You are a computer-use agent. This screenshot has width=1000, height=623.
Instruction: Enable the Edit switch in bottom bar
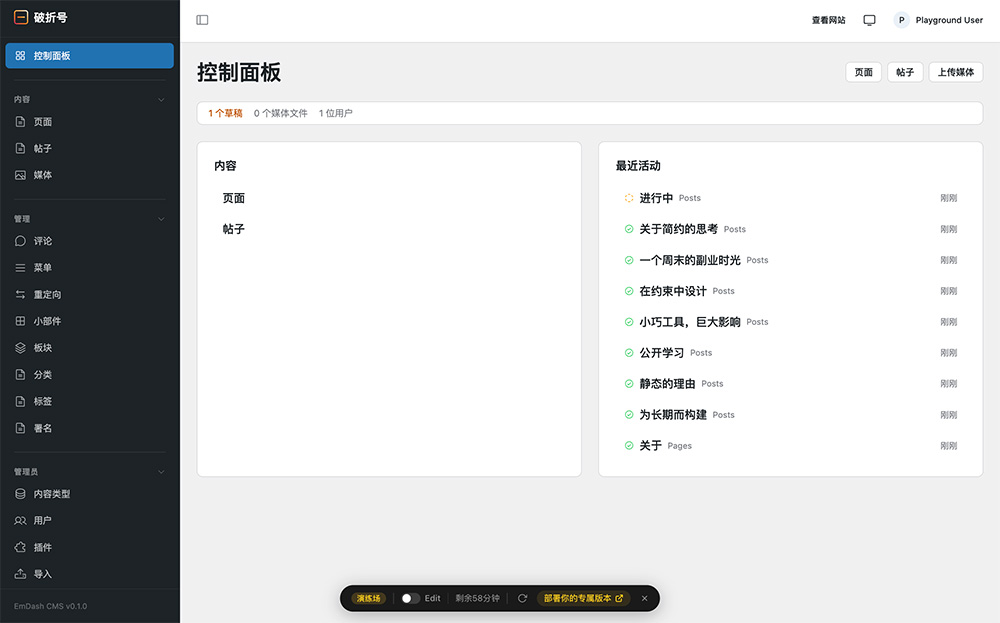[x=408, y=598]
